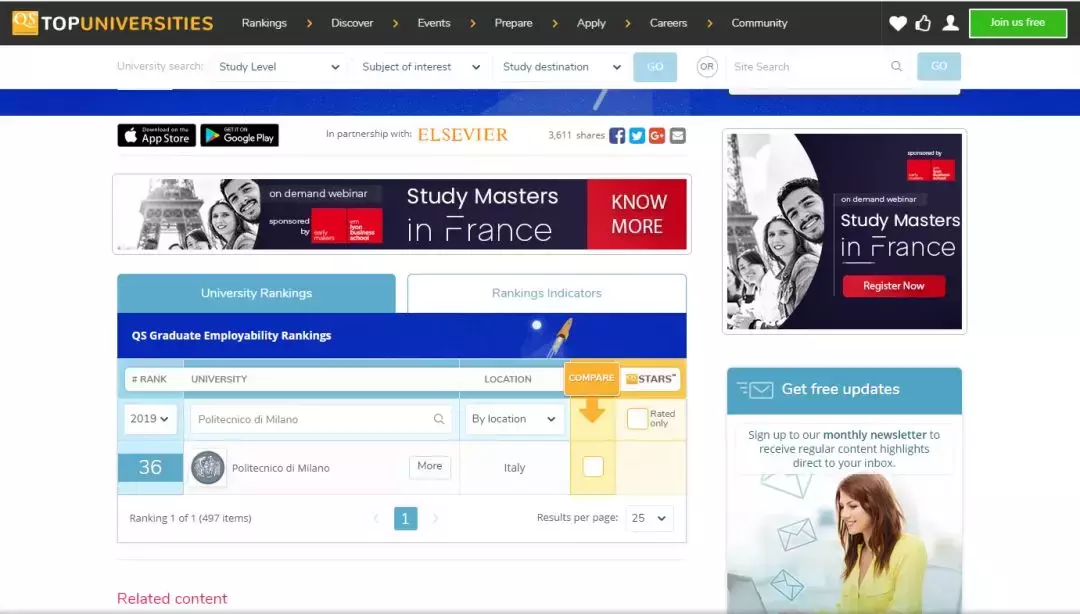Screen dimensions: 1080x614
Task: Share on Facebook icon
Action: pos(617,136)
